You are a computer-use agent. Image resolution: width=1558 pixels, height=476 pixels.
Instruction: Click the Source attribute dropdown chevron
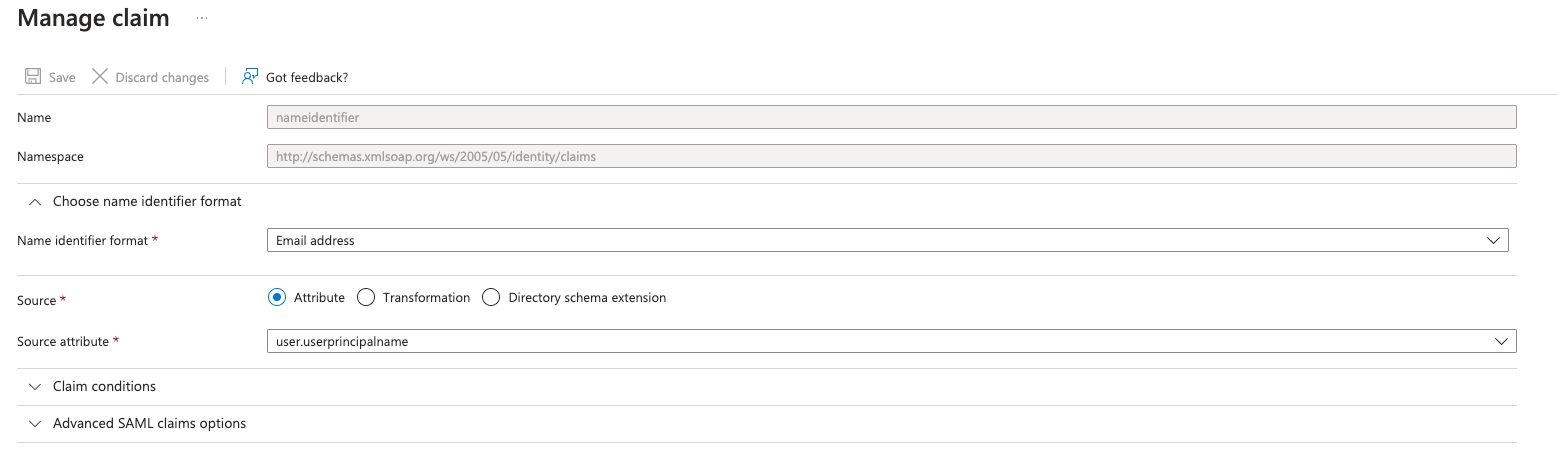[x=1501, y=342]
